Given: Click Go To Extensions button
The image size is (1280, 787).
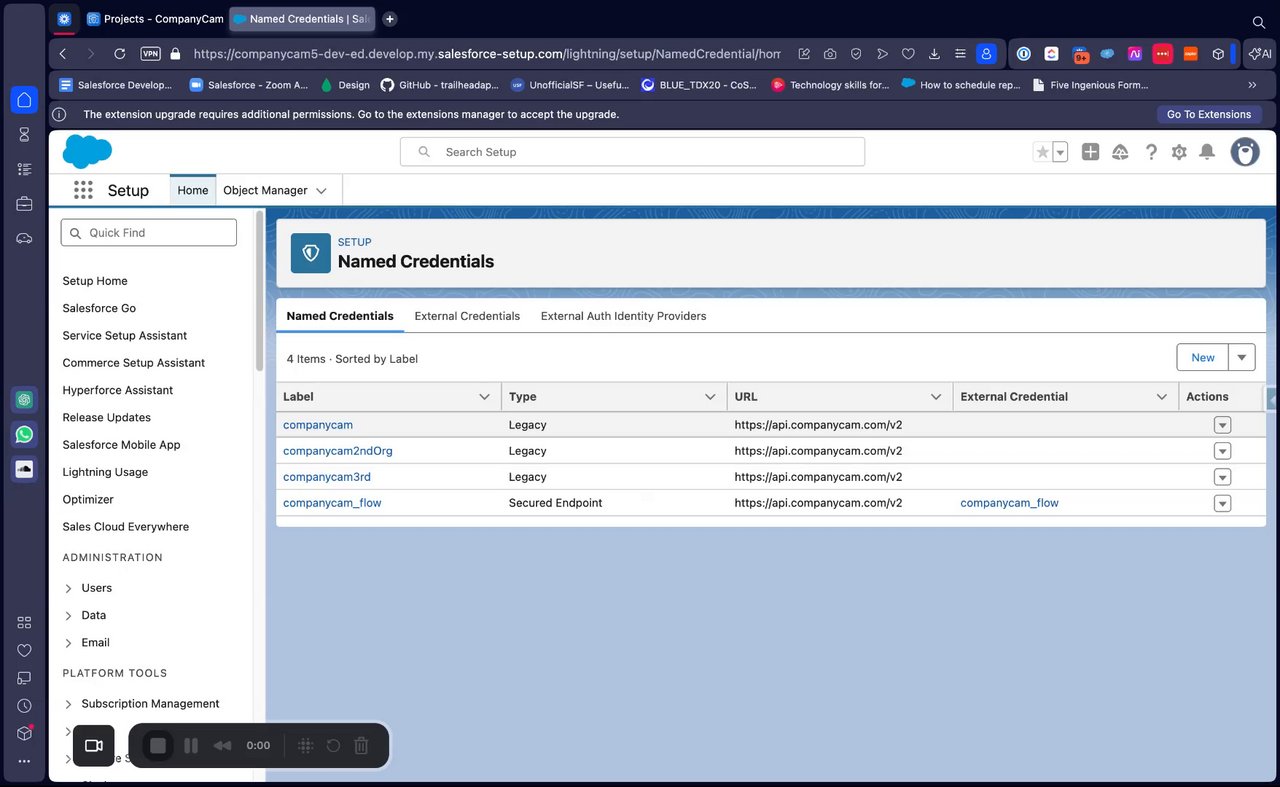Looking at the screenshot, I should (x=1209, y=114).
